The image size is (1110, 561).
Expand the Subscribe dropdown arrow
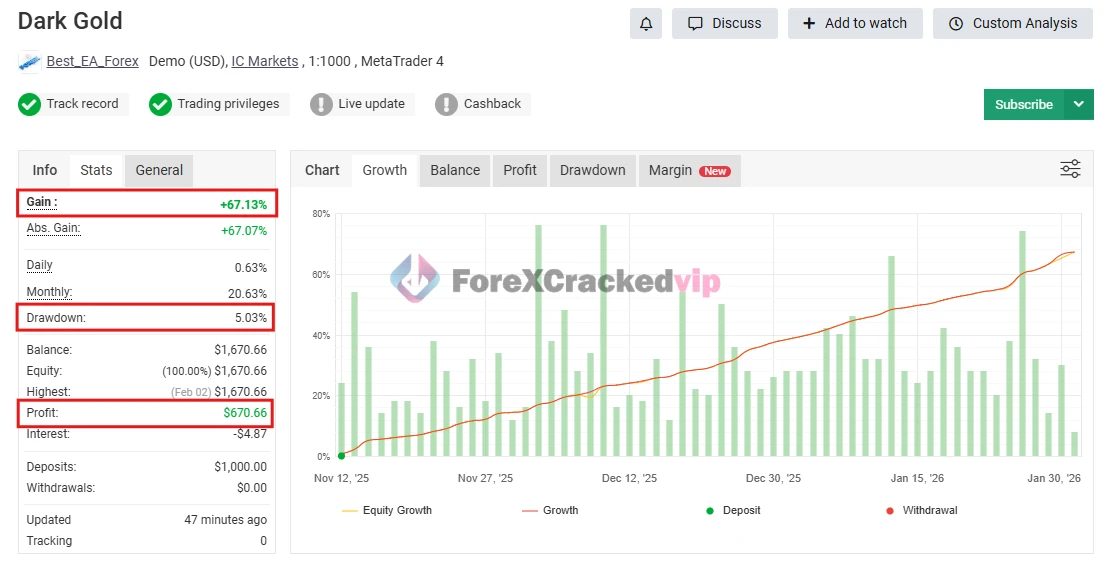(x=1078, y=104)
